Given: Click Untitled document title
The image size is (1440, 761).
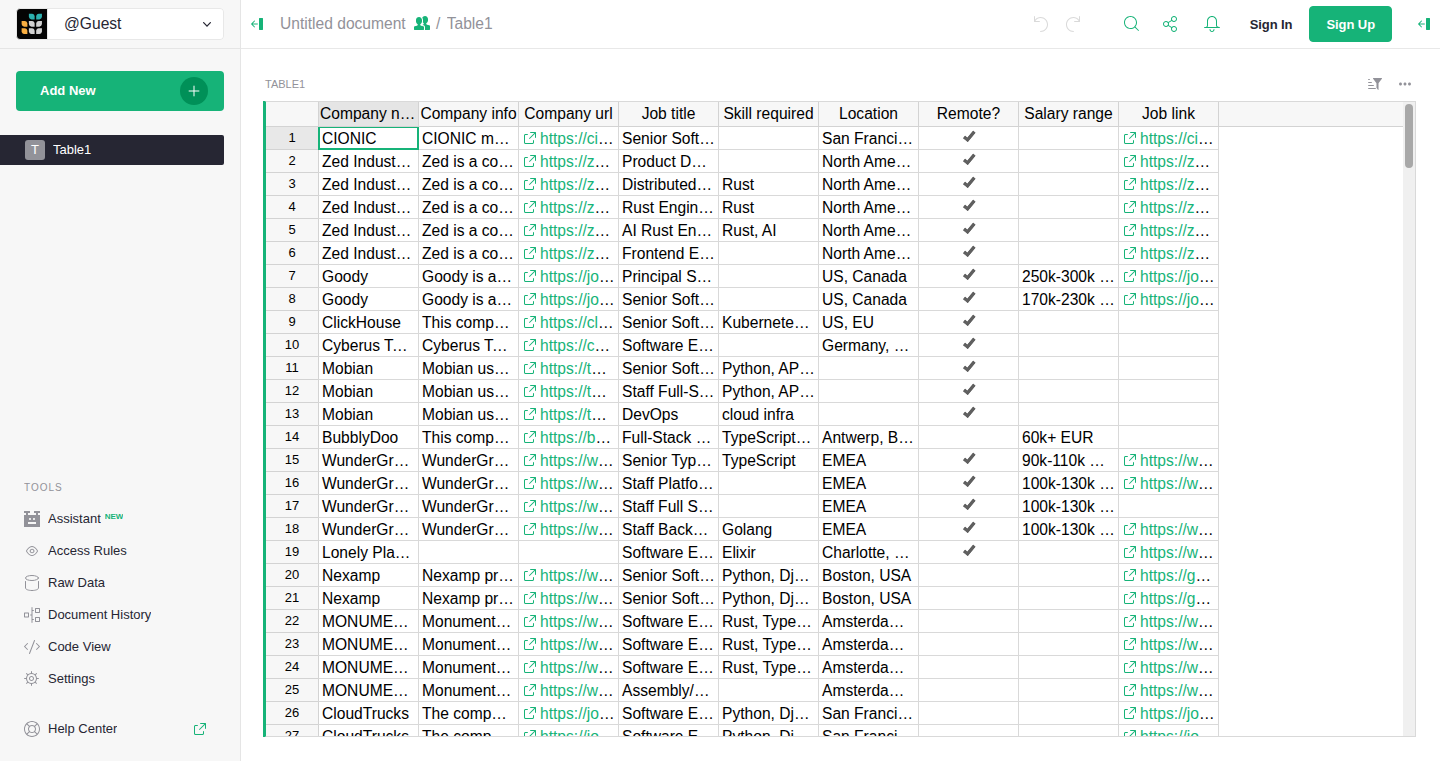Looking at the screenshot, I should click(x=343, y=23).
